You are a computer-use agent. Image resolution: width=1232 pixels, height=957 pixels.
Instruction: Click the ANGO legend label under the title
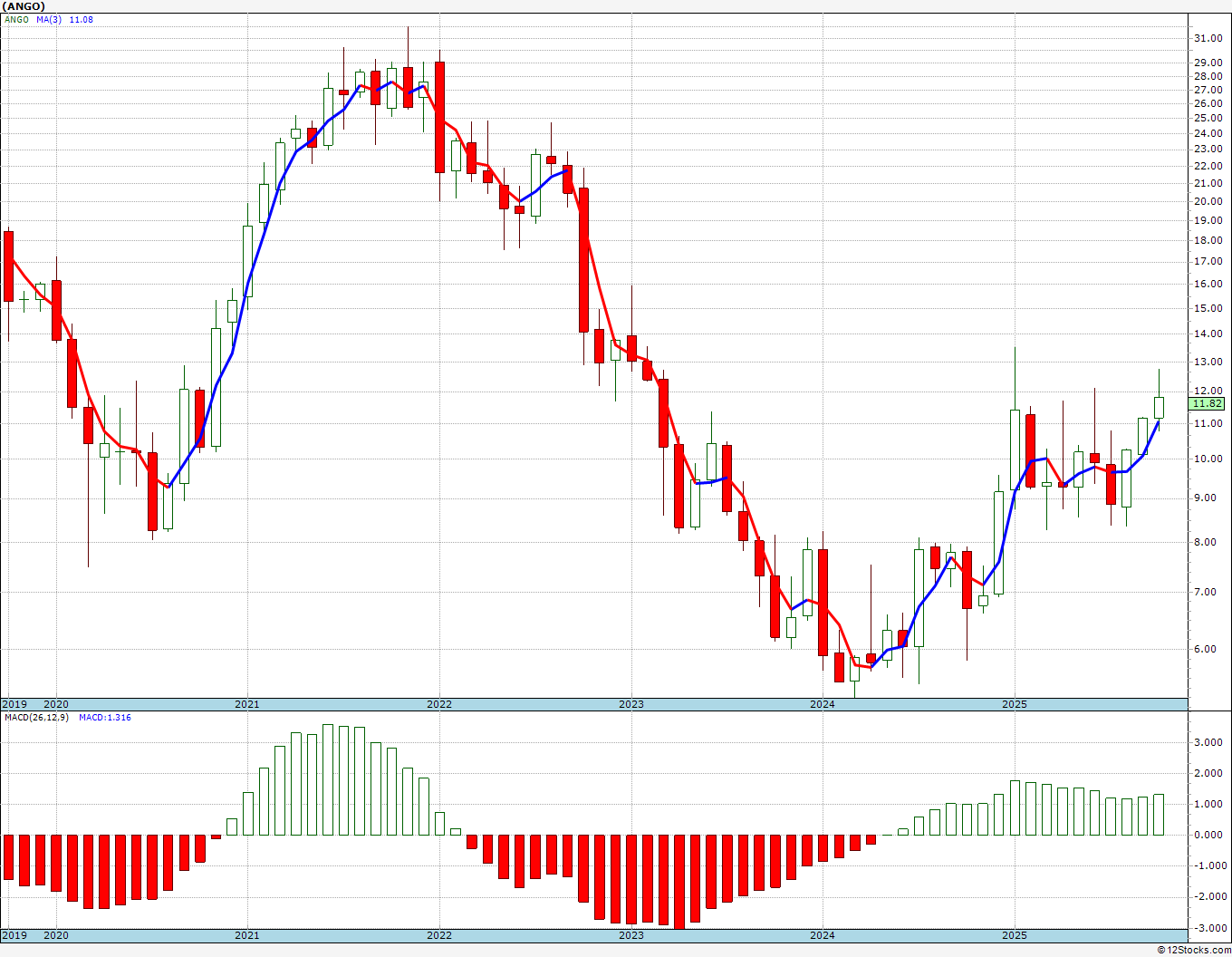pyautogui.click(x=16, y=19)
